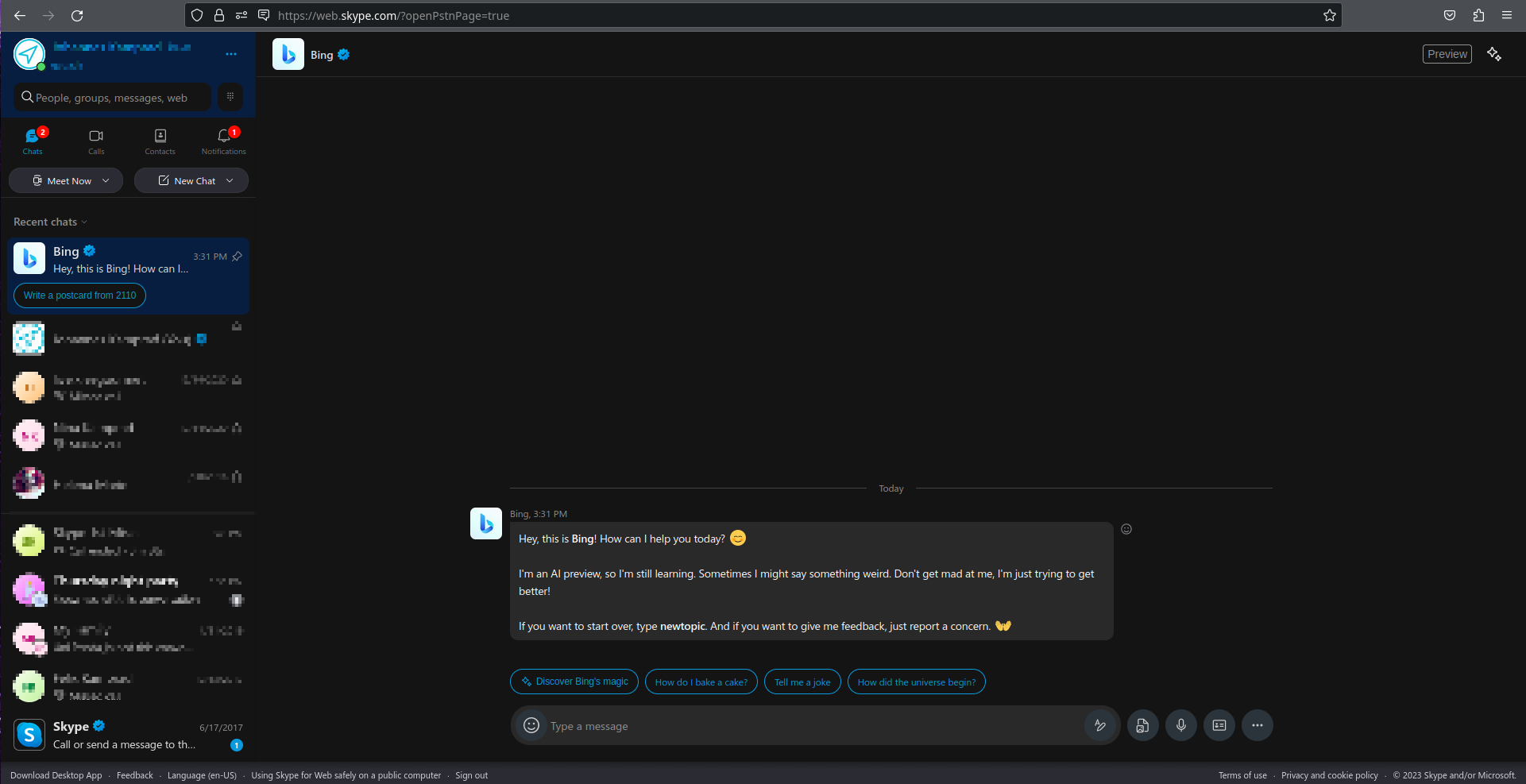Click the reader view icon before the URL
This screenshot has width=1526, height=784.
[264, 15]
